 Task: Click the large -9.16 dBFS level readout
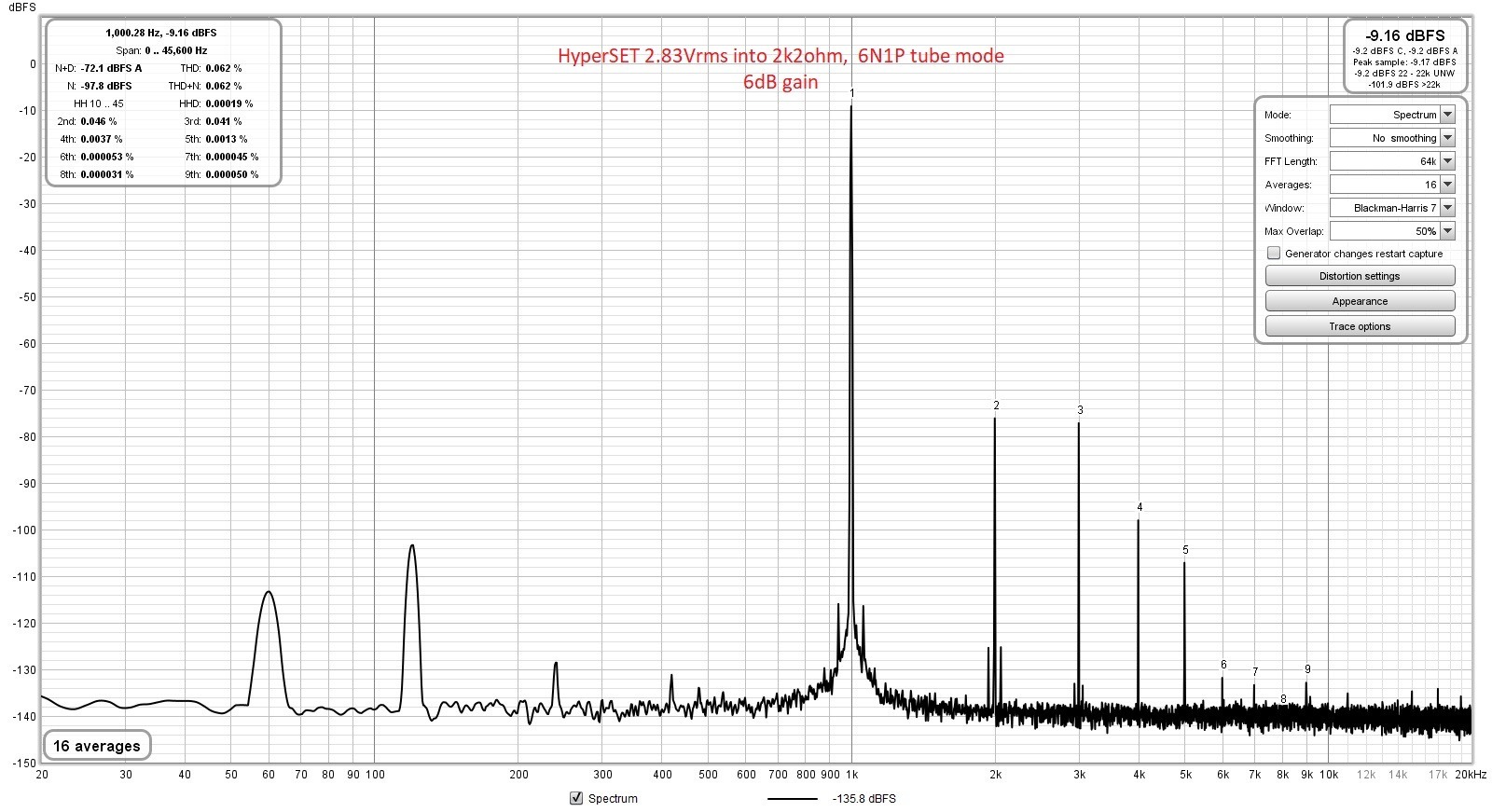point(1404,35)
